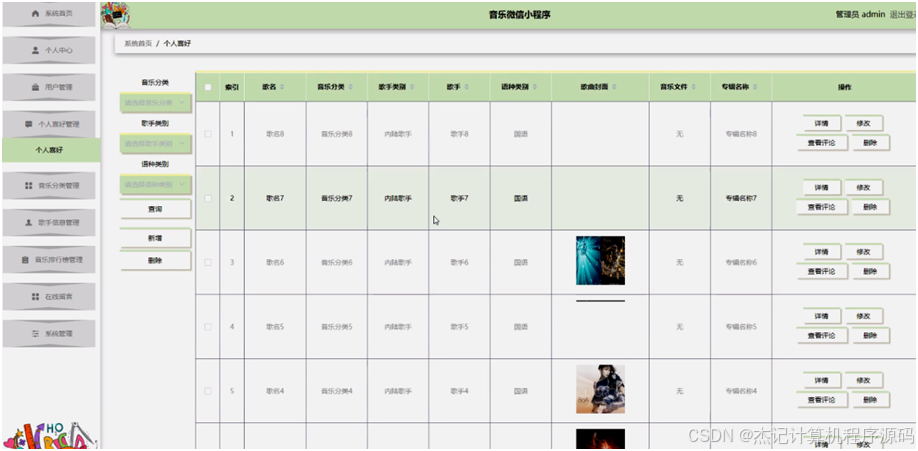
Task: Open cover image of 歌名6 row
Action: [600, 261]
